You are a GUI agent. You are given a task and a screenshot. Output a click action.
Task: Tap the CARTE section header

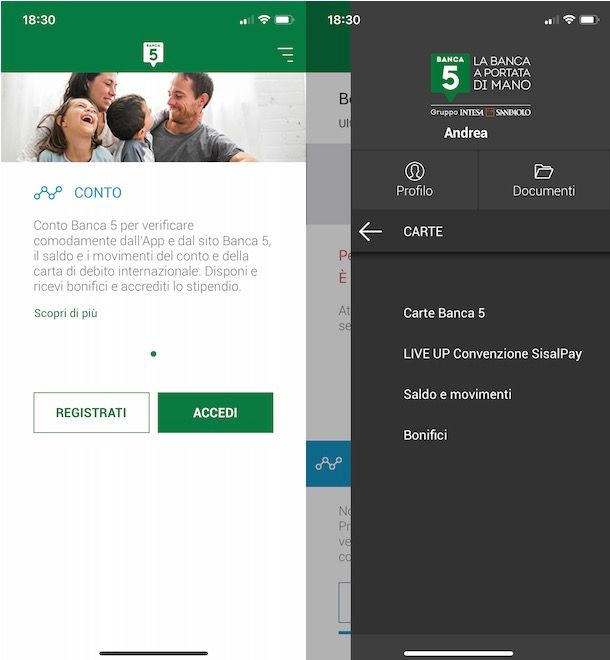pos(423,232)
